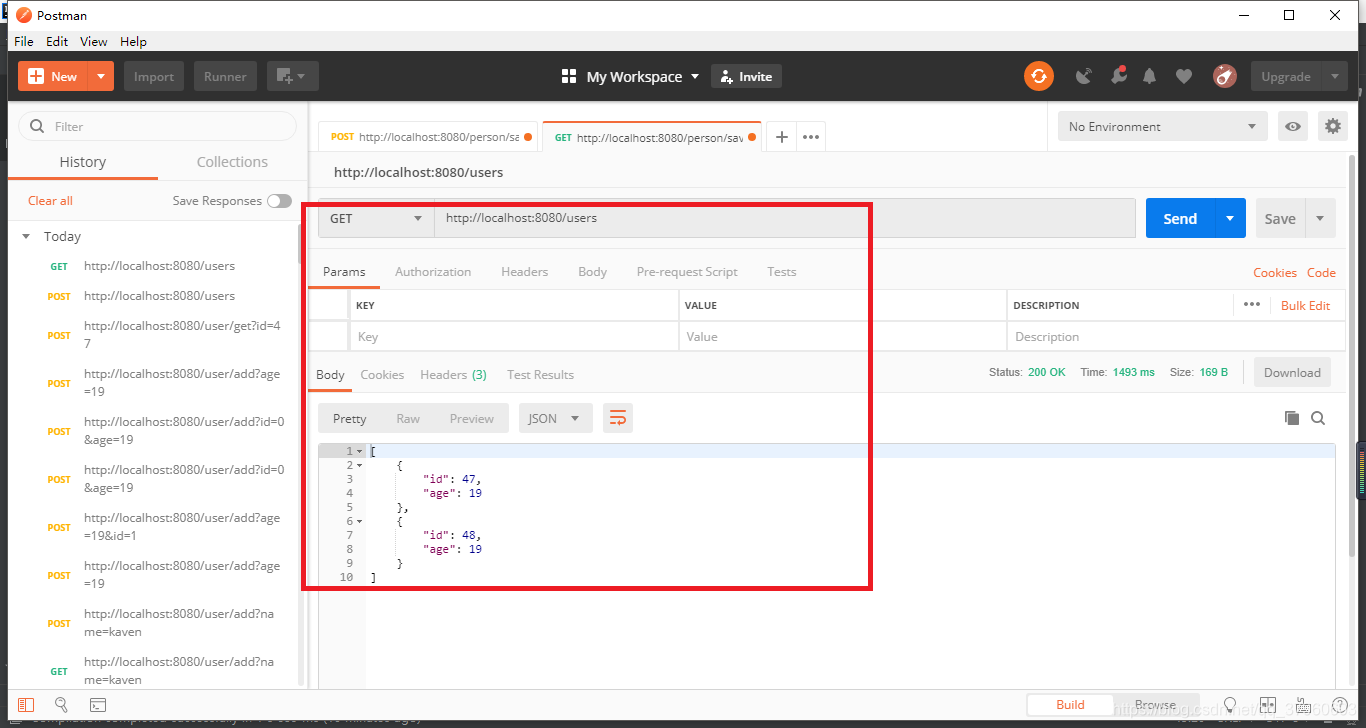Select the POST localhost:8080/person/sa request tab
The height and width of the screenshot is (728, 1366).
coord(428,137)
